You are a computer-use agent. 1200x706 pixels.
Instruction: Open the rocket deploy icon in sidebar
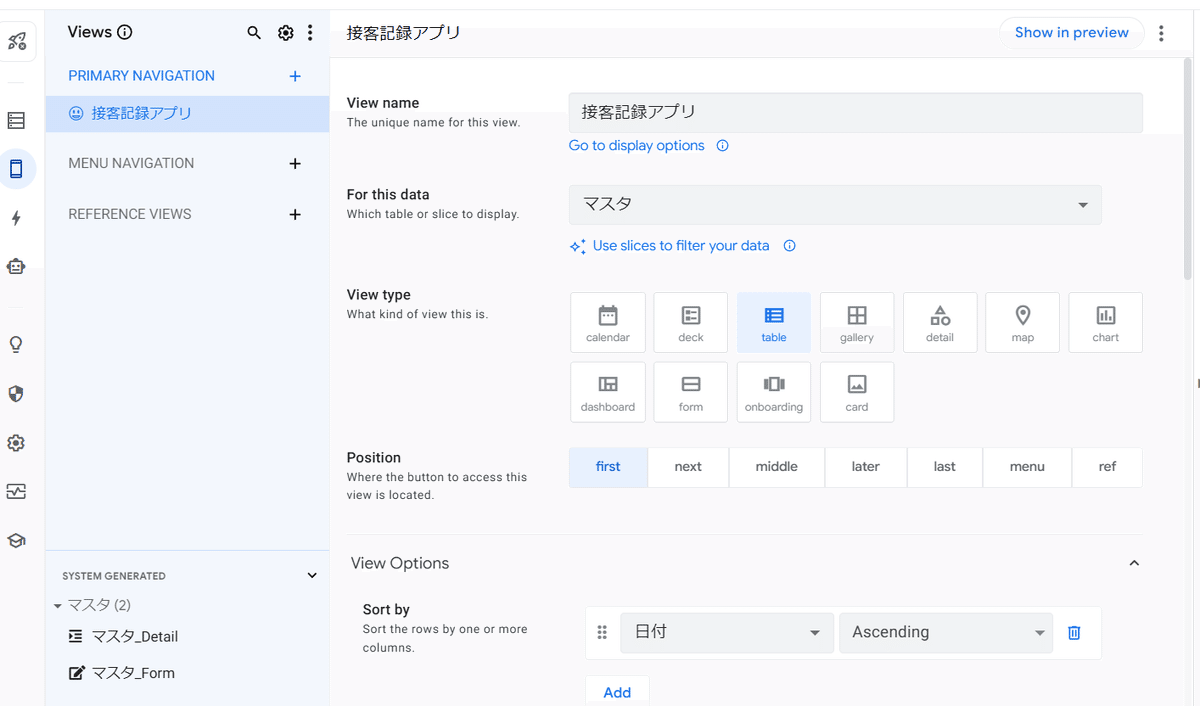click(x=17, y=42)
